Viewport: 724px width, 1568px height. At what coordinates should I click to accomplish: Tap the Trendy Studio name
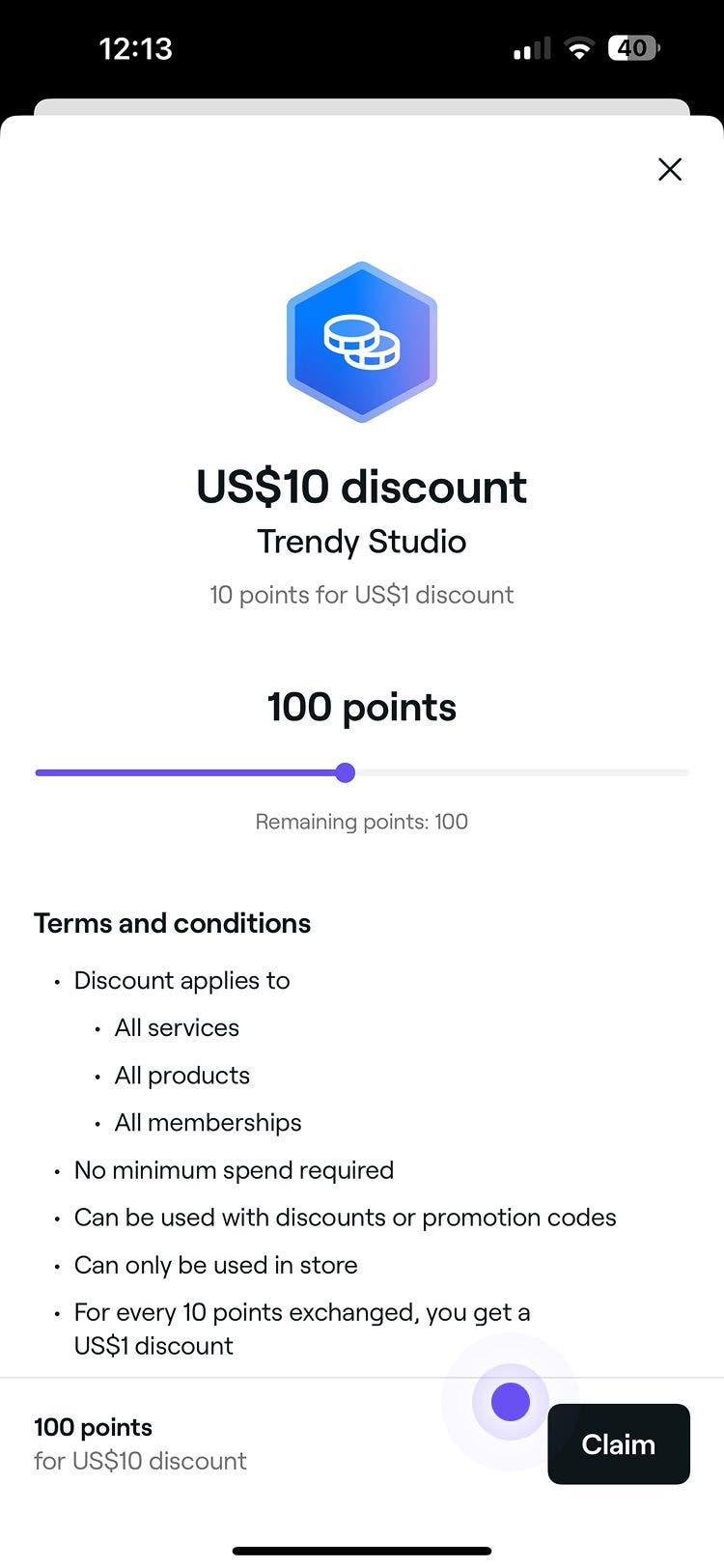tap(362, 542)
